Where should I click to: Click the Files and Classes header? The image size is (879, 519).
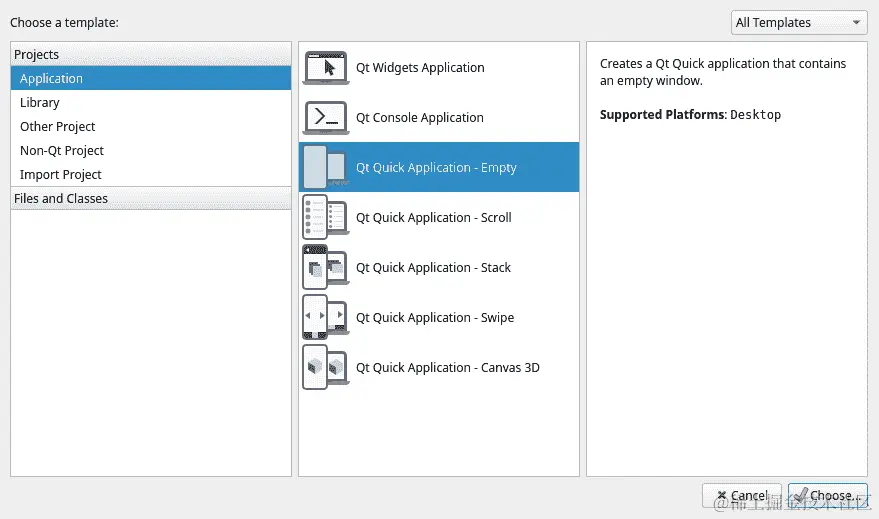coord(151,198)
